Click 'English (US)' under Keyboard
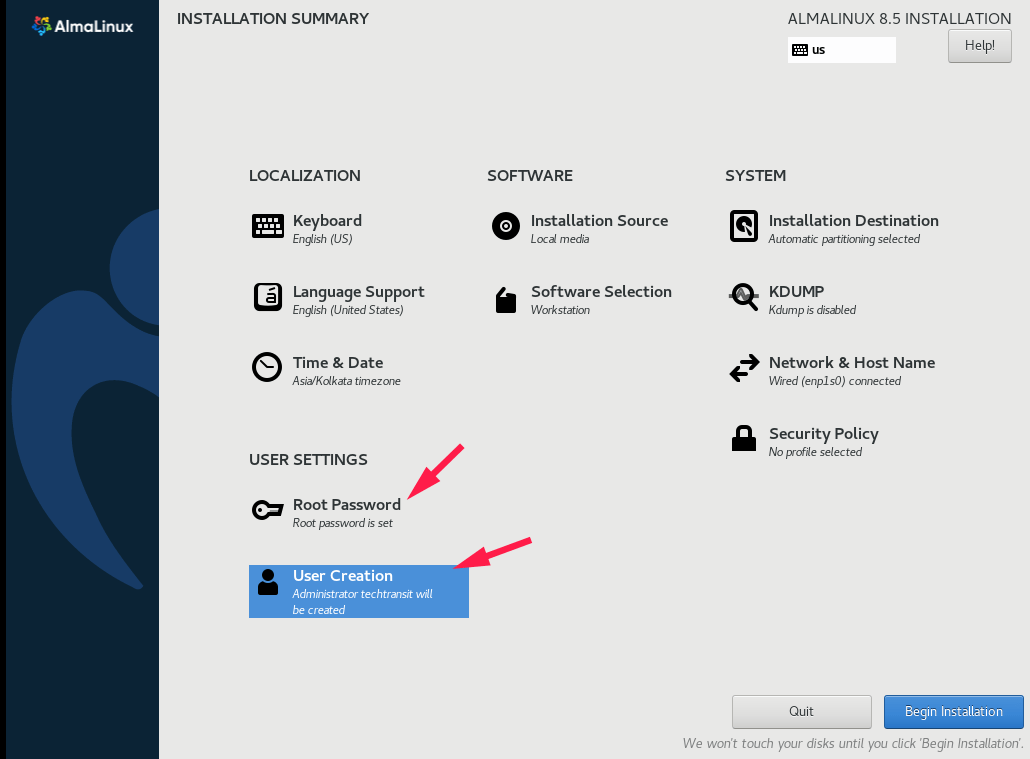 (x=322, y=239)
